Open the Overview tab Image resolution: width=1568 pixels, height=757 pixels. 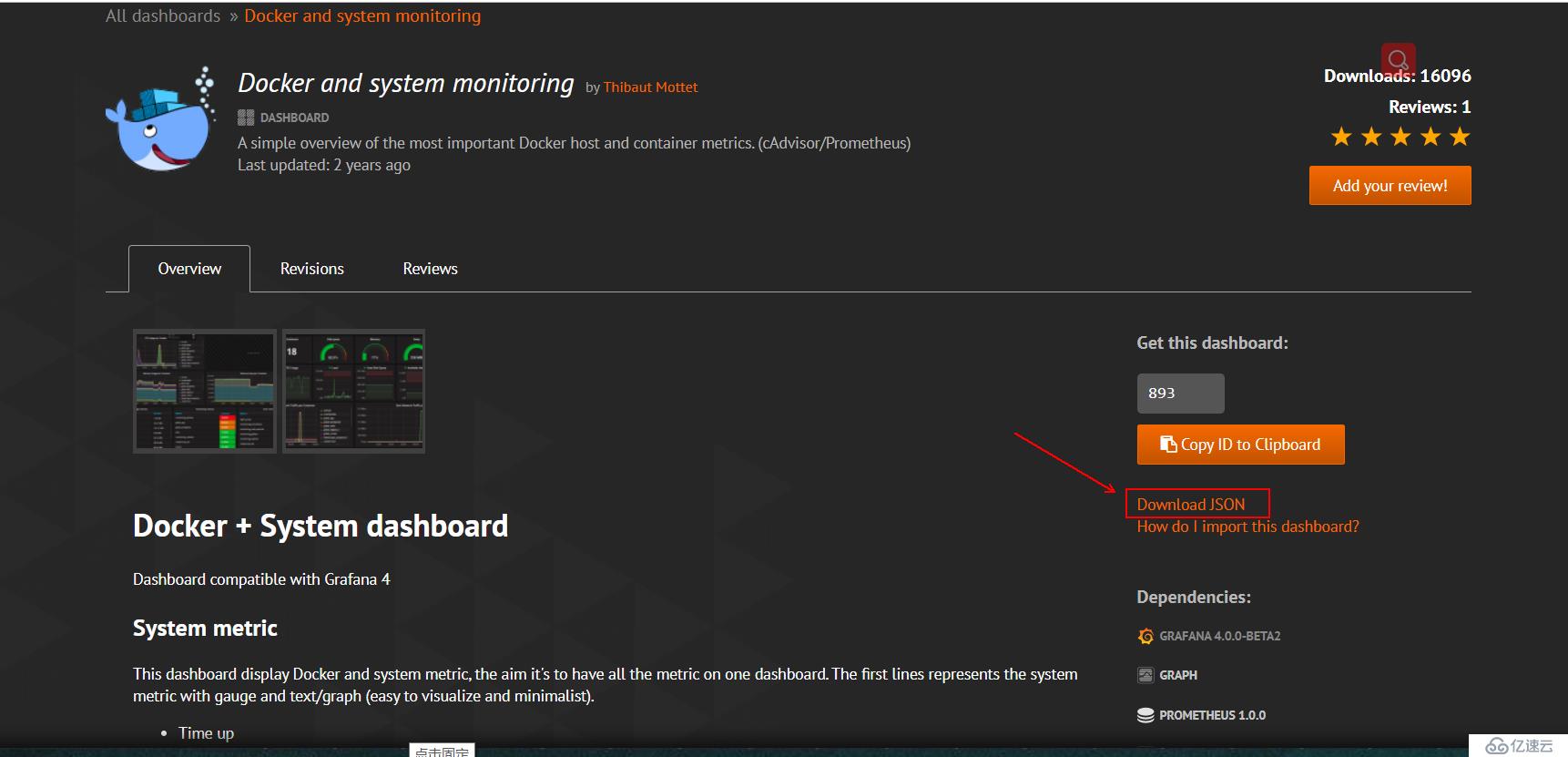click(x=189, y=269)
